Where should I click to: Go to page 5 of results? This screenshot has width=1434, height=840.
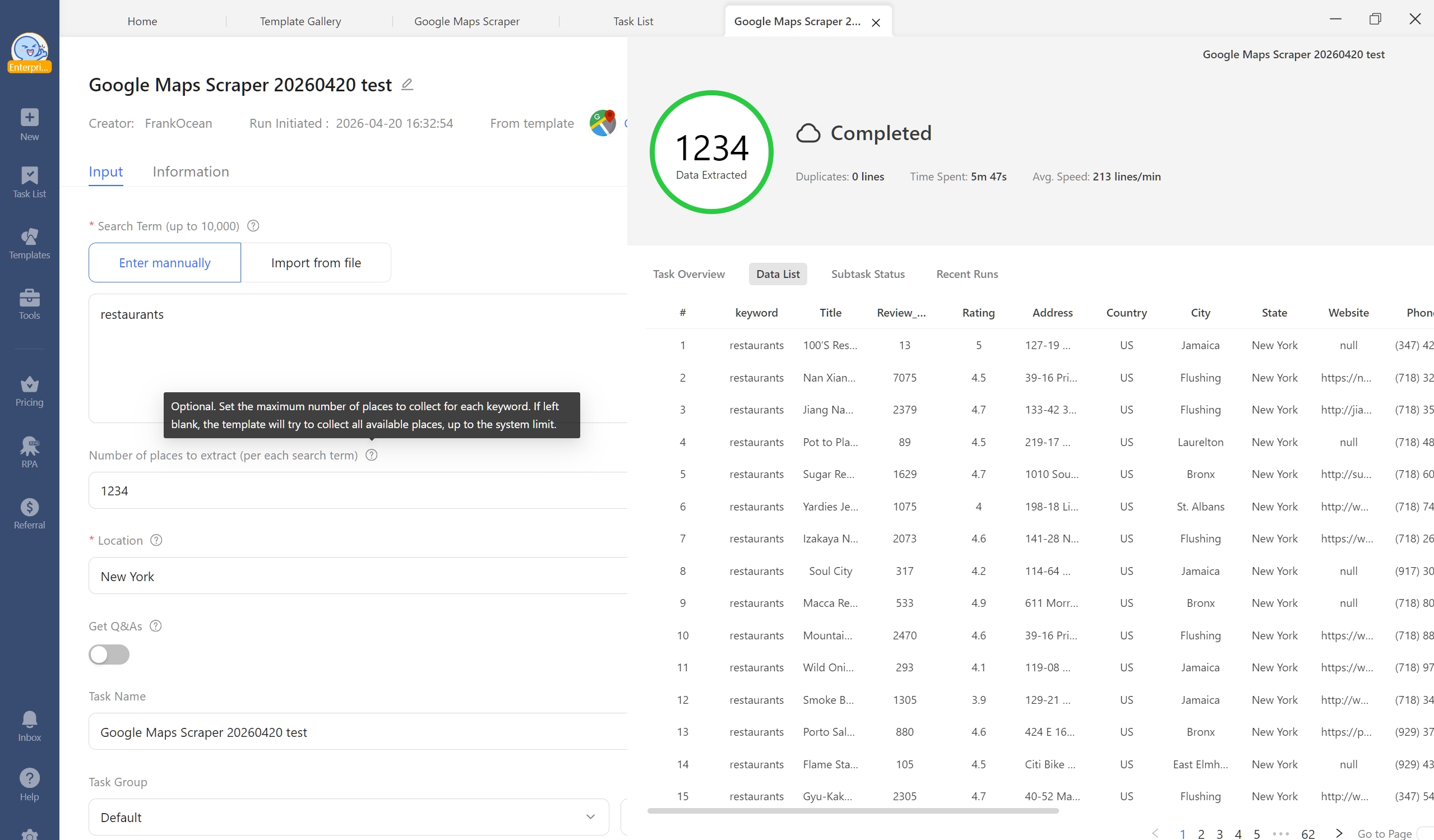click(x=1256, y=834)
